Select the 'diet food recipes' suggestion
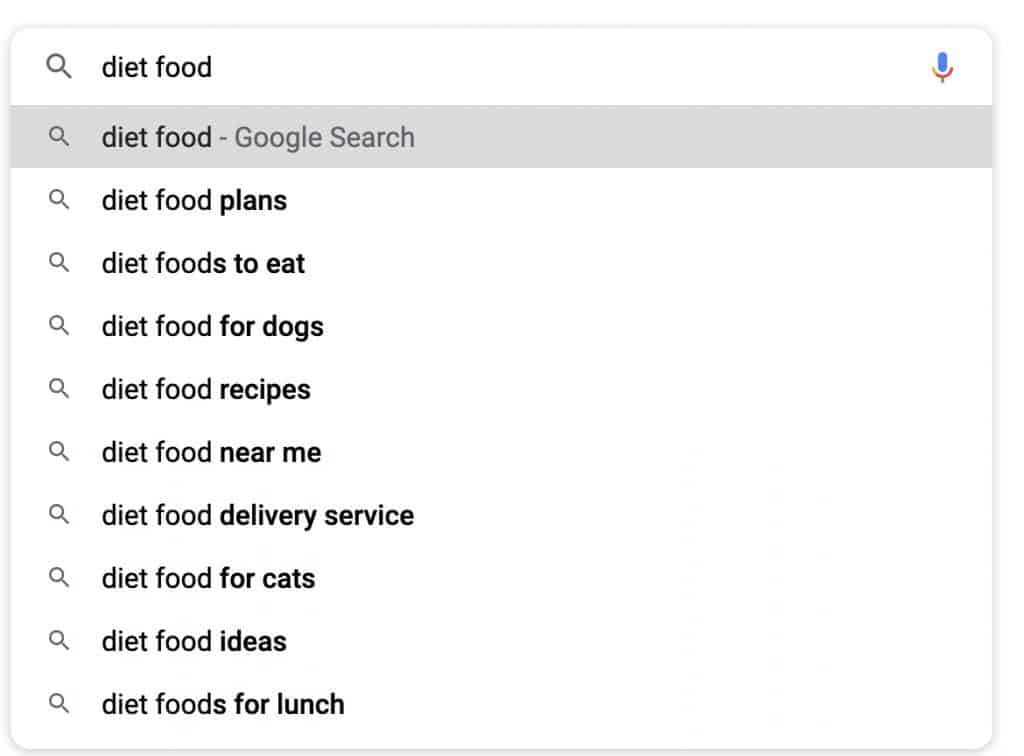The height and width of the screenshot is (756, 1024). click(x=206, y=389)
